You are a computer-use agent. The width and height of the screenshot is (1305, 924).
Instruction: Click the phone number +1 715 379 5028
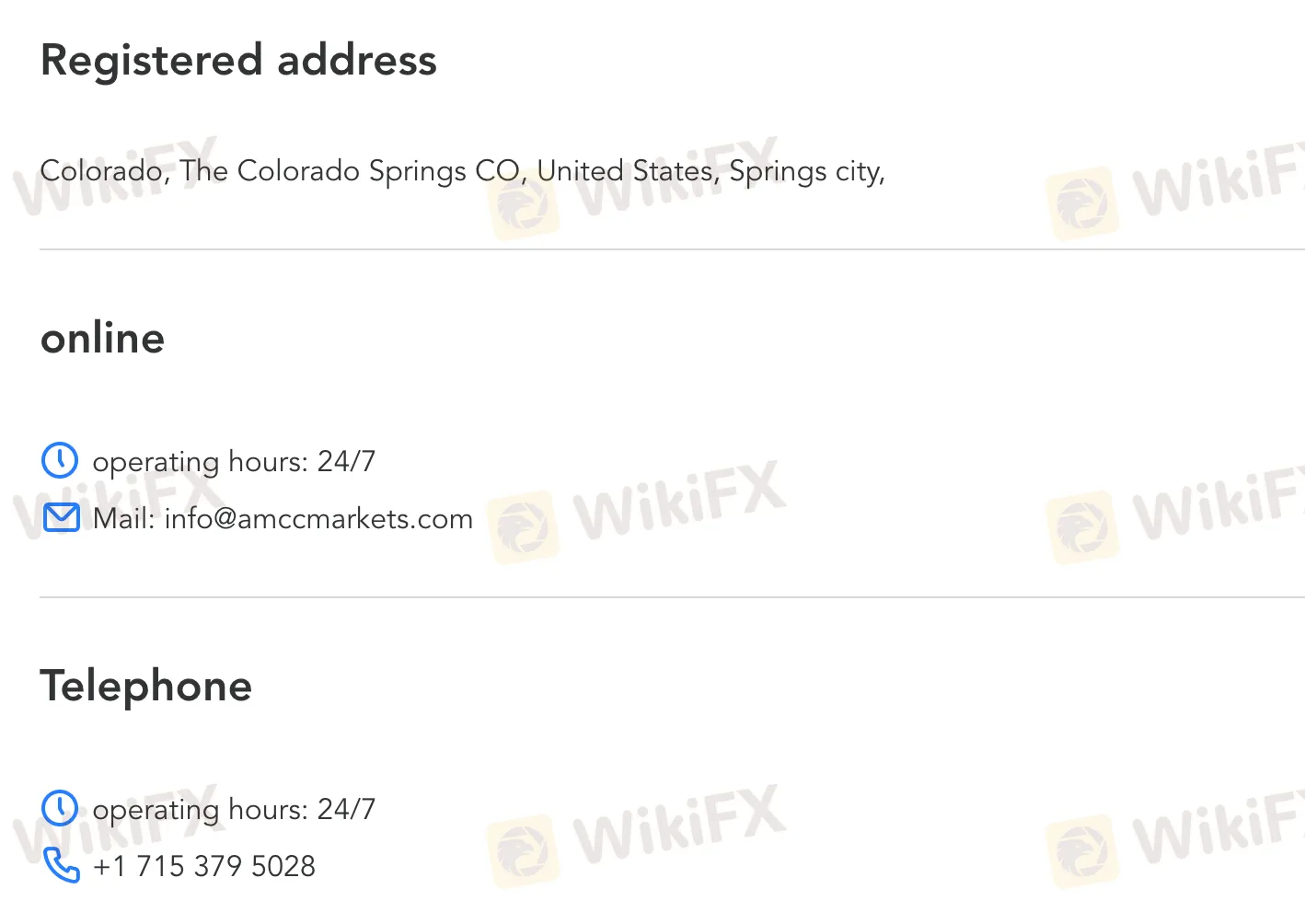pos(204,866)
